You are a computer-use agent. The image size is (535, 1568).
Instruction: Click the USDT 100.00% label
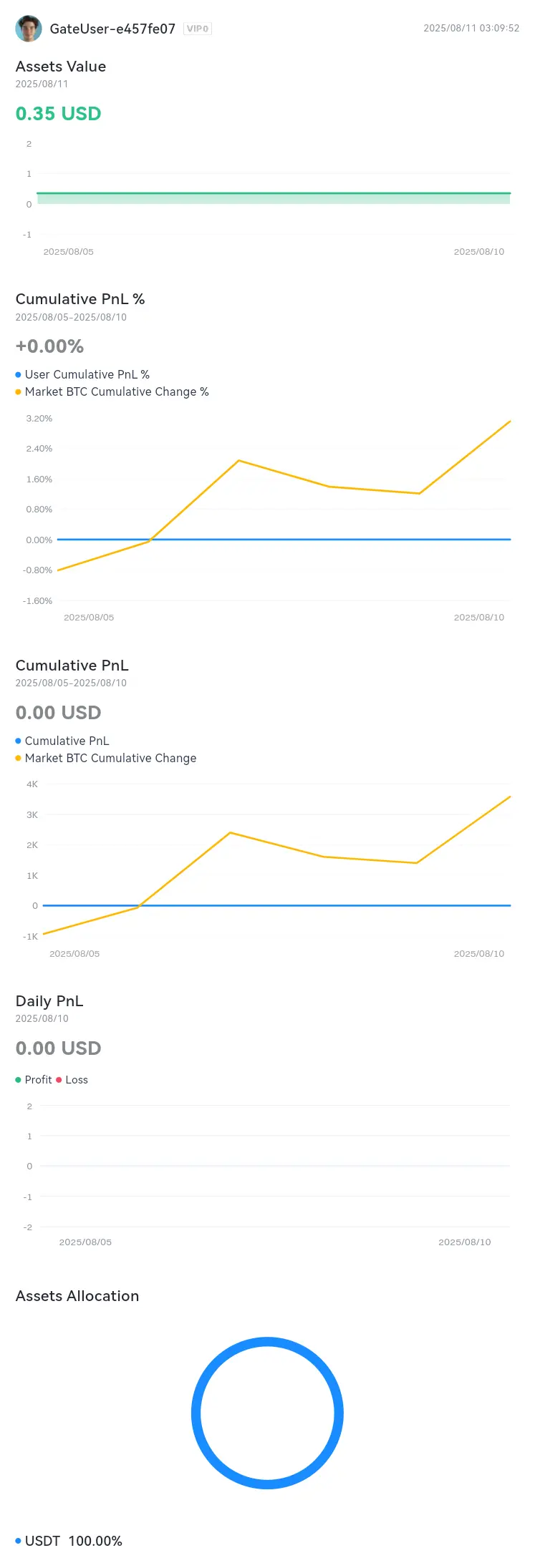pos(74,1541)
